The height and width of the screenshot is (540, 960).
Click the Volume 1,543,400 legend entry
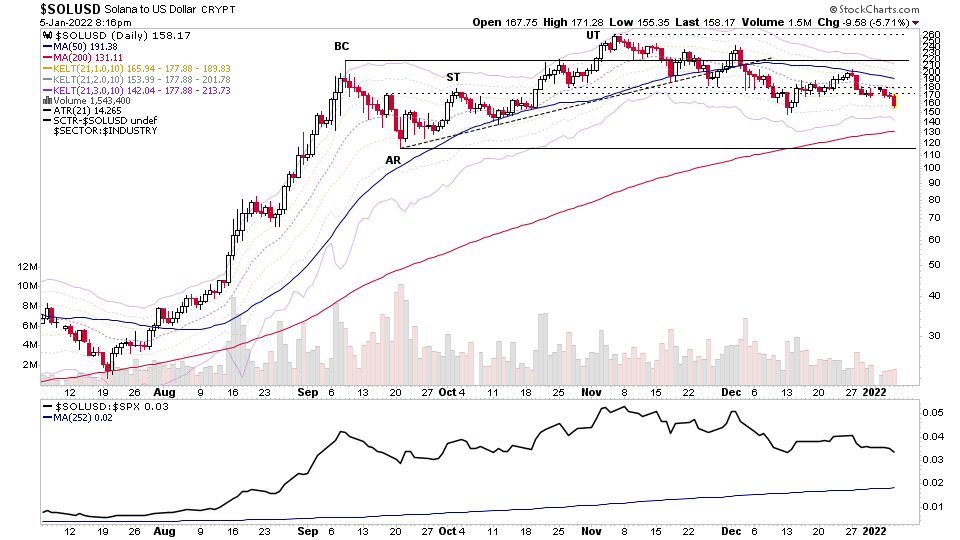coord(92,101)
